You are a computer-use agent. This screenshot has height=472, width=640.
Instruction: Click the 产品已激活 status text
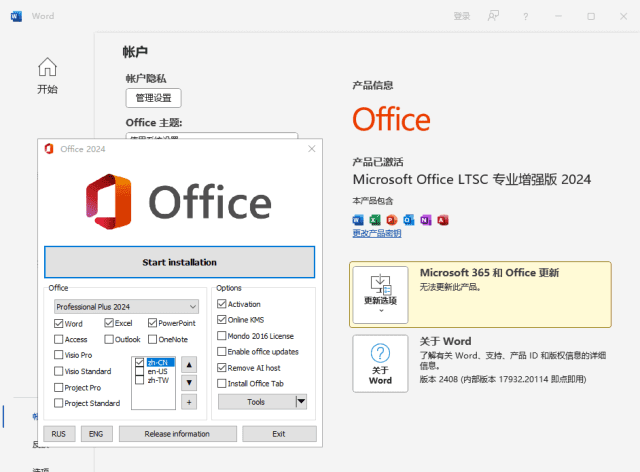tap(378, 162)
